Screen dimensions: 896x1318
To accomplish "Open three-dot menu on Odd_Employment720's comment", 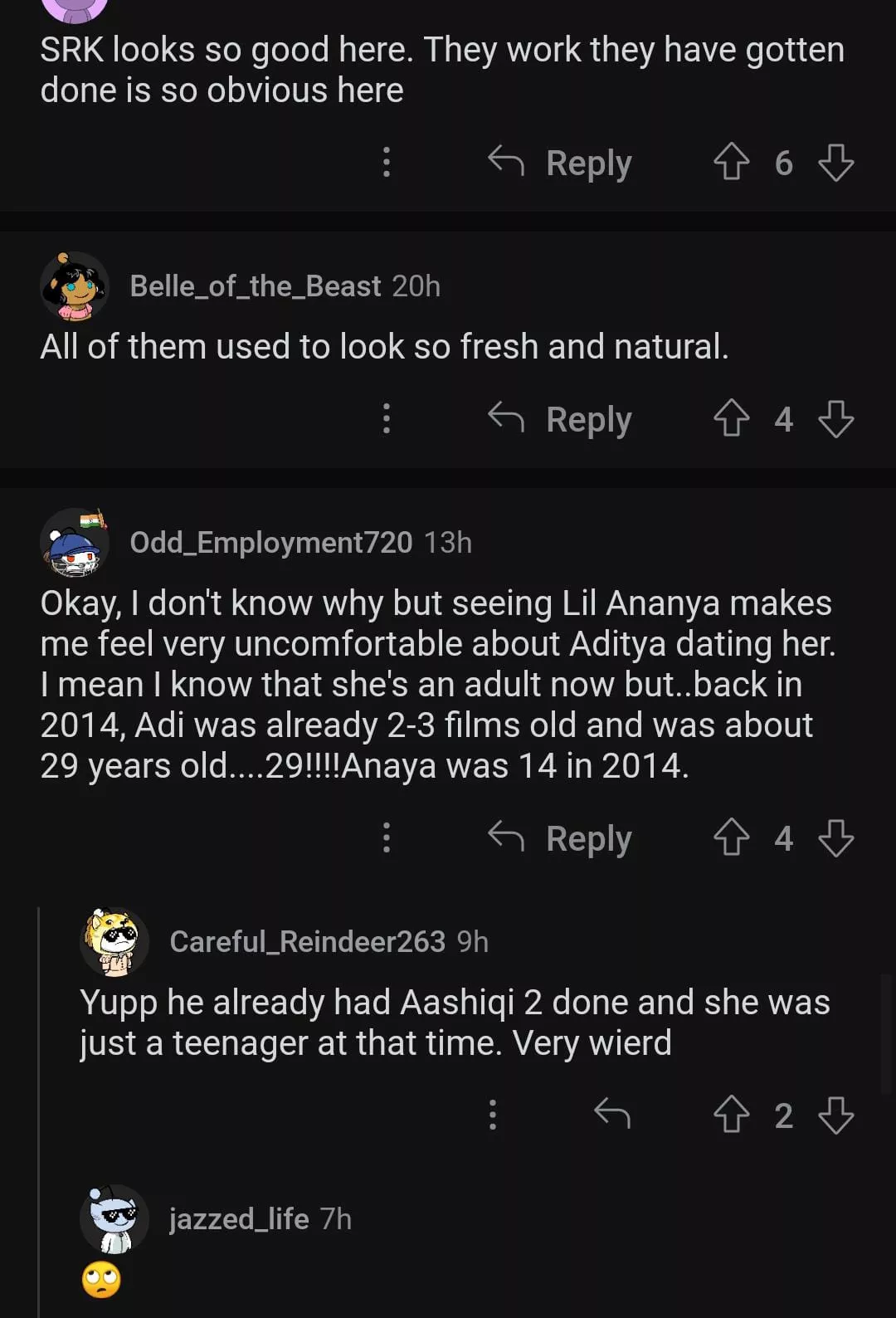I will pos(387,837).
